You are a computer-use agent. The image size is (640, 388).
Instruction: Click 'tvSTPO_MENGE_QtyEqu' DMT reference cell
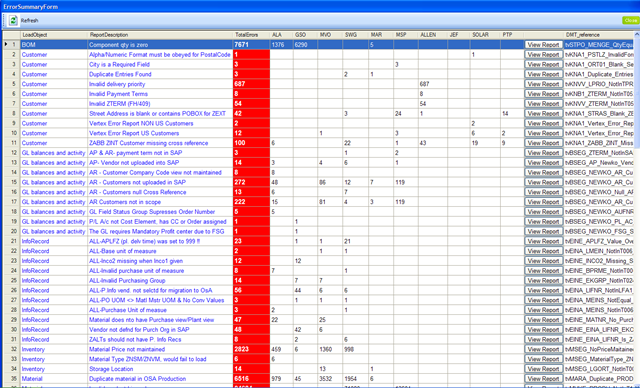pos(599,45)
